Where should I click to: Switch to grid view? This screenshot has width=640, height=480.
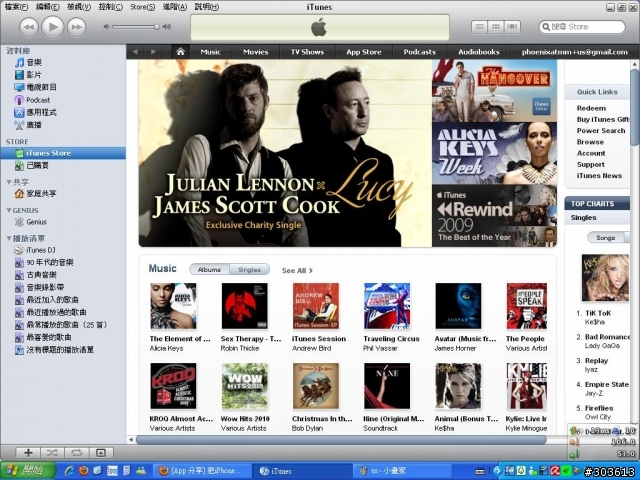tap(496, 27)
